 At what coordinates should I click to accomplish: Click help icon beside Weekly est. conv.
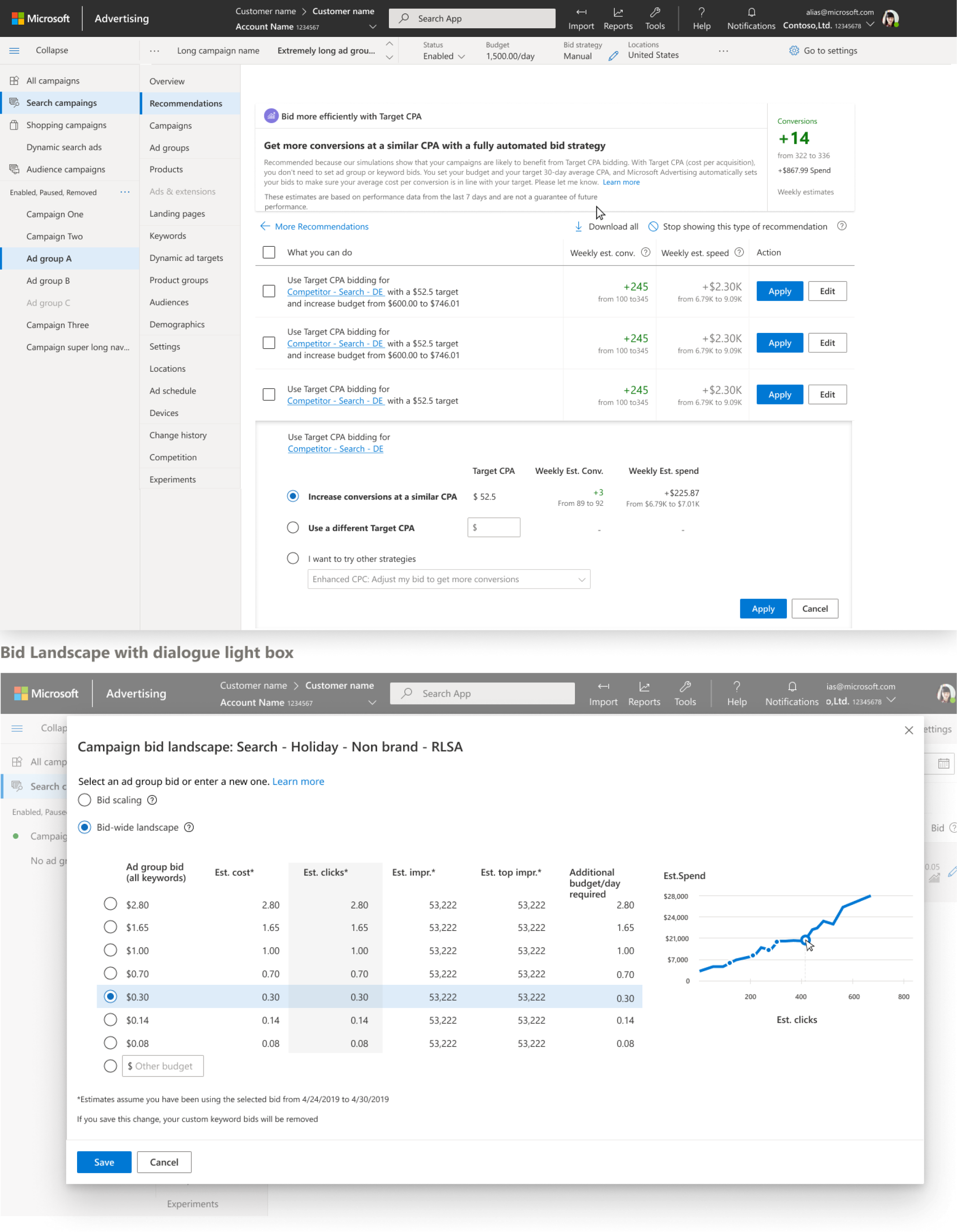[x=646, y=253]
